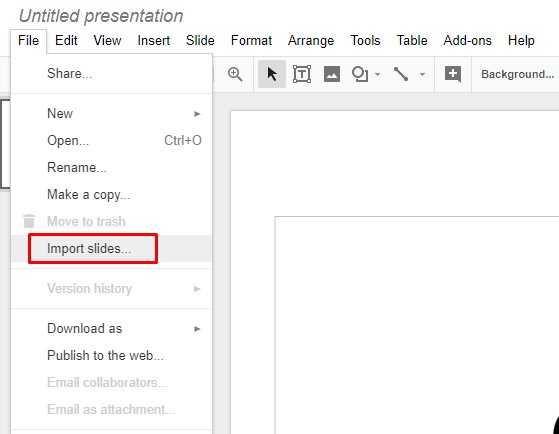Click the add comment icon
This screenshot has height=434, width=559.
coord(453,74)
